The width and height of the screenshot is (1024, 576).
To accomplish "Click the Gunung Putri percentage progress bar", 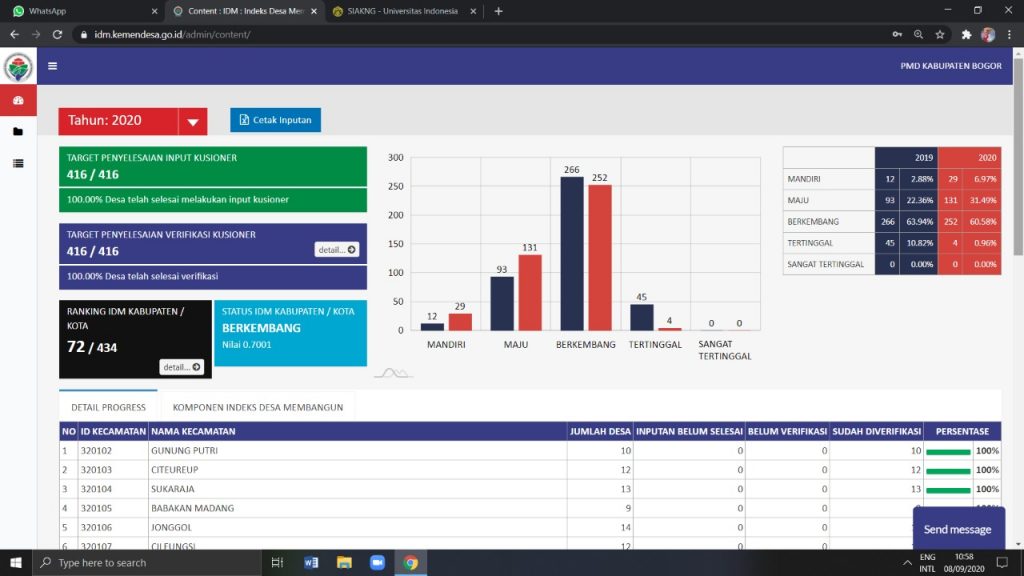I will [x=948, y=452].
